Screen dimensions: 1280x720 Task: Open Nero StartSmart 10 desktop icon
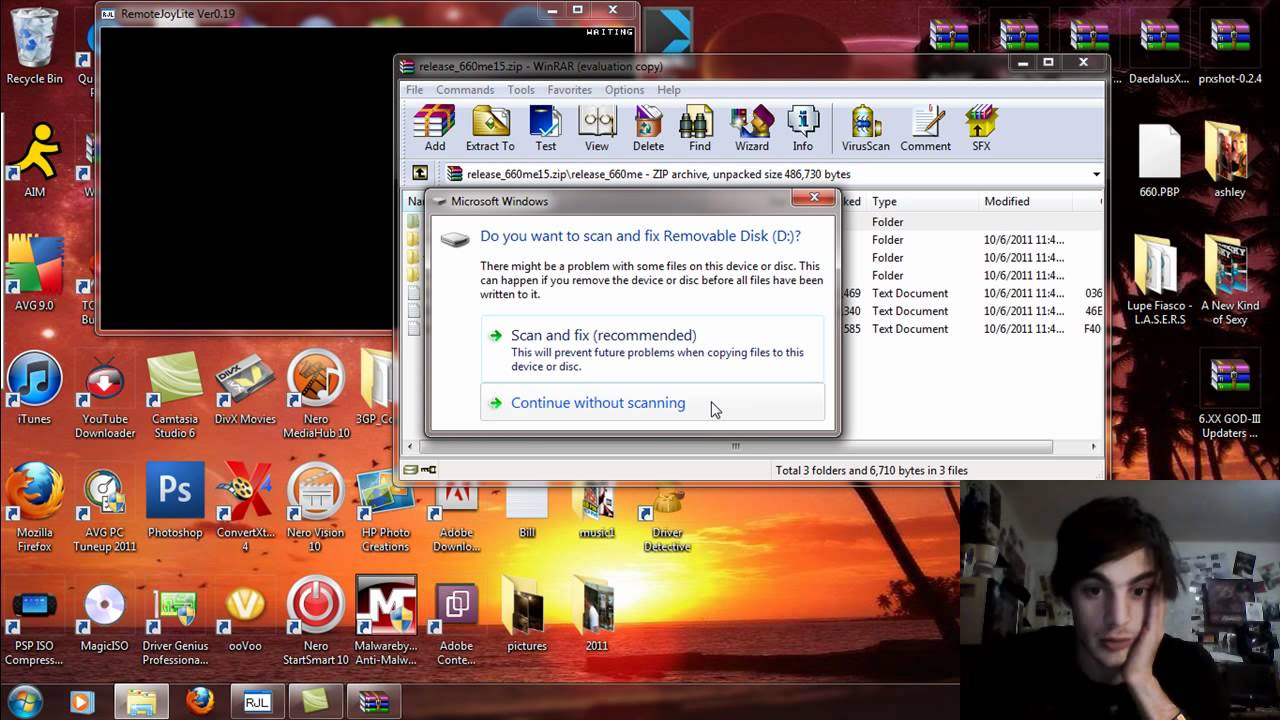[316, 622]
